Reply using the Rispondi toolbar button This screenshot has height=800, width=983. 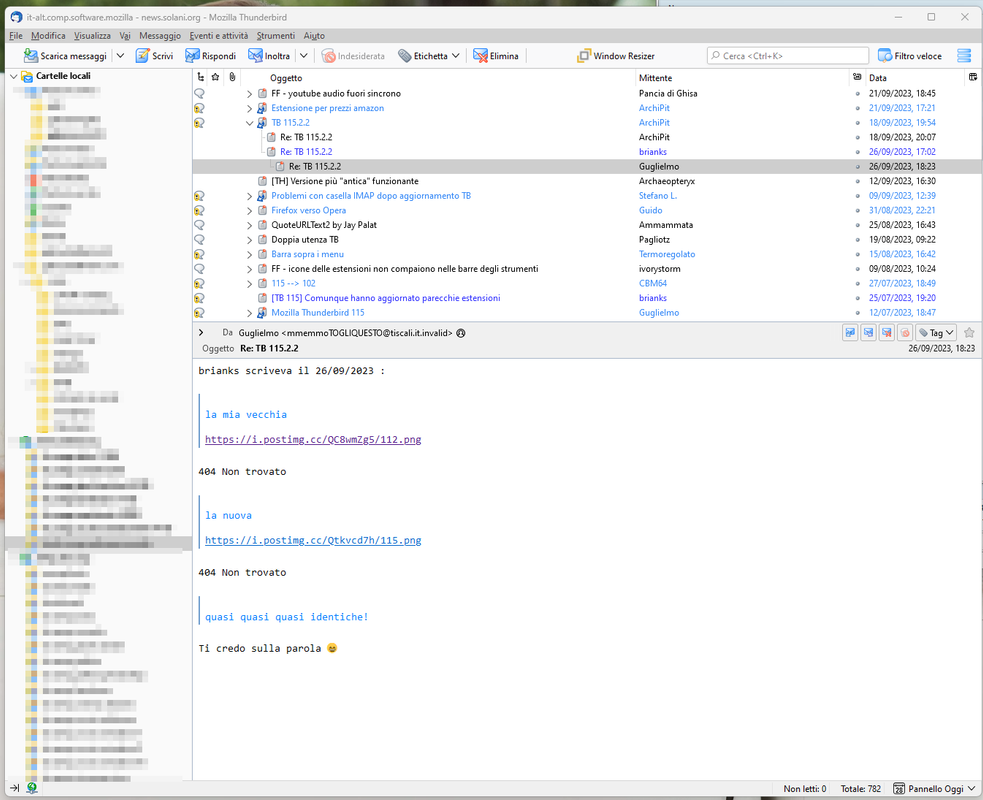click(x=210, y=56)
